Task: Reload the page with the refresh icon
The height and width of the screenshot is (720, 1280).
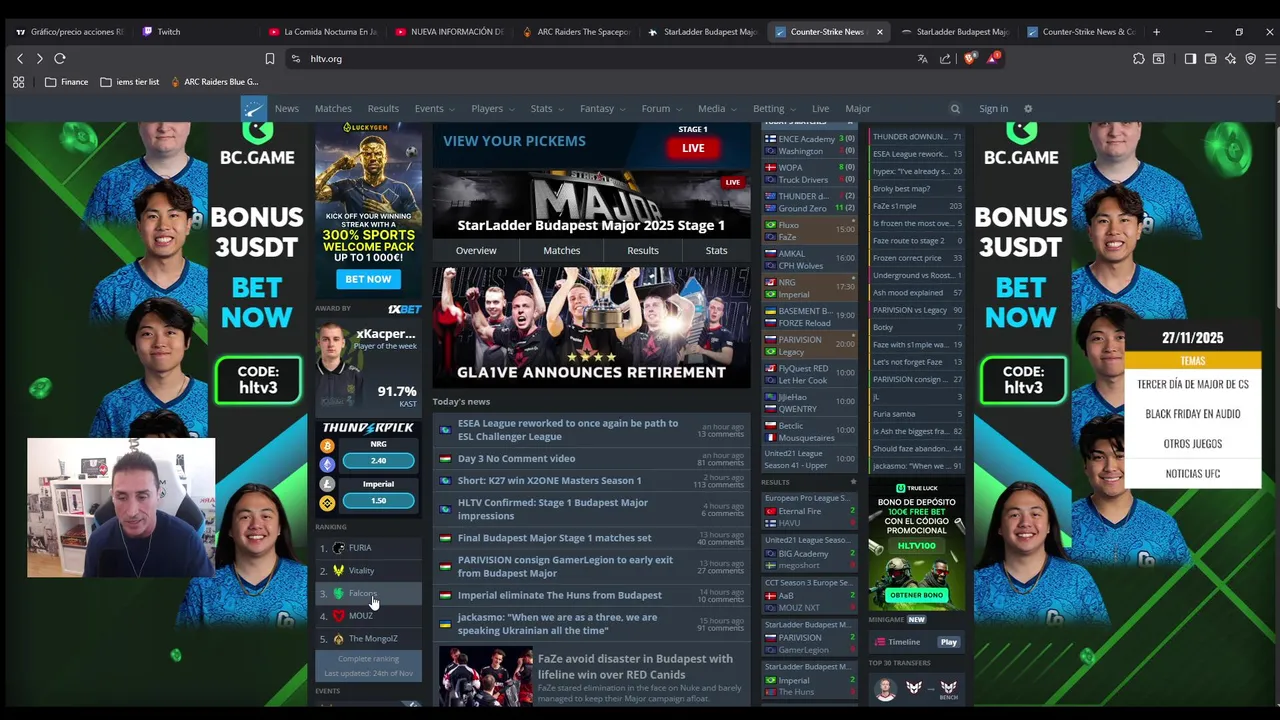Action: point(60,59)
